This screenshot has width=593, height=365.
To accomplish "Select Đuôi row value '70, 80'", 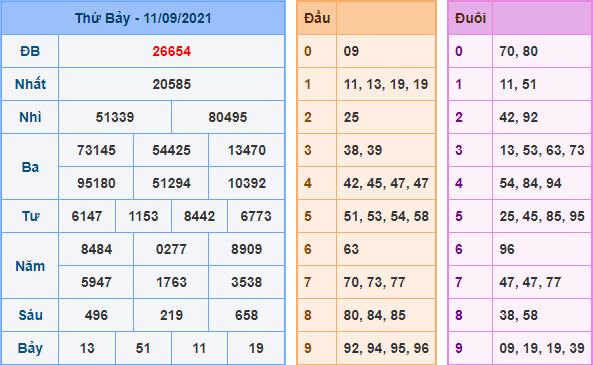I will pos(518,51).
